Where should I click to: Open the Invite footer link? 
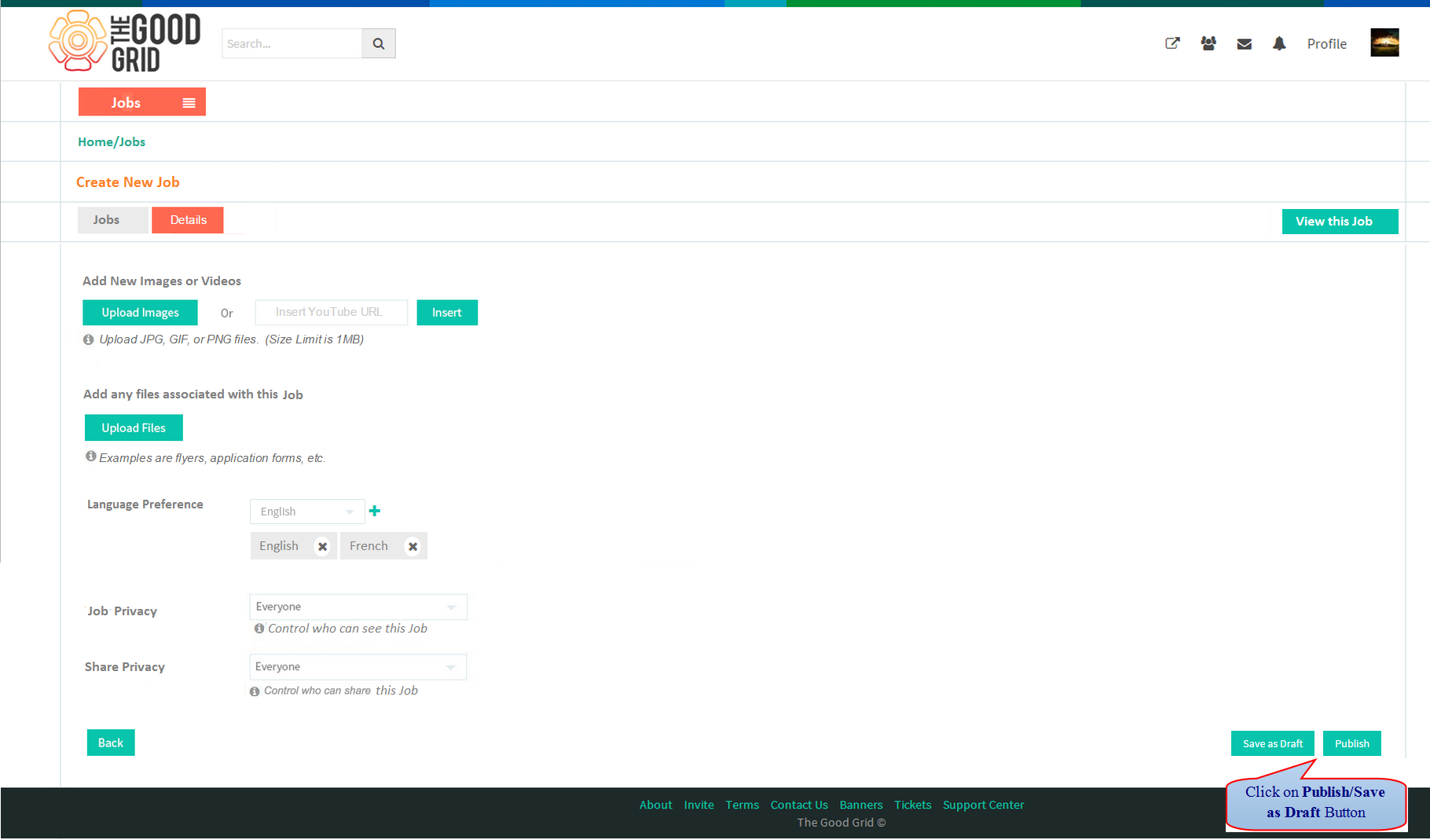point(698,805)
